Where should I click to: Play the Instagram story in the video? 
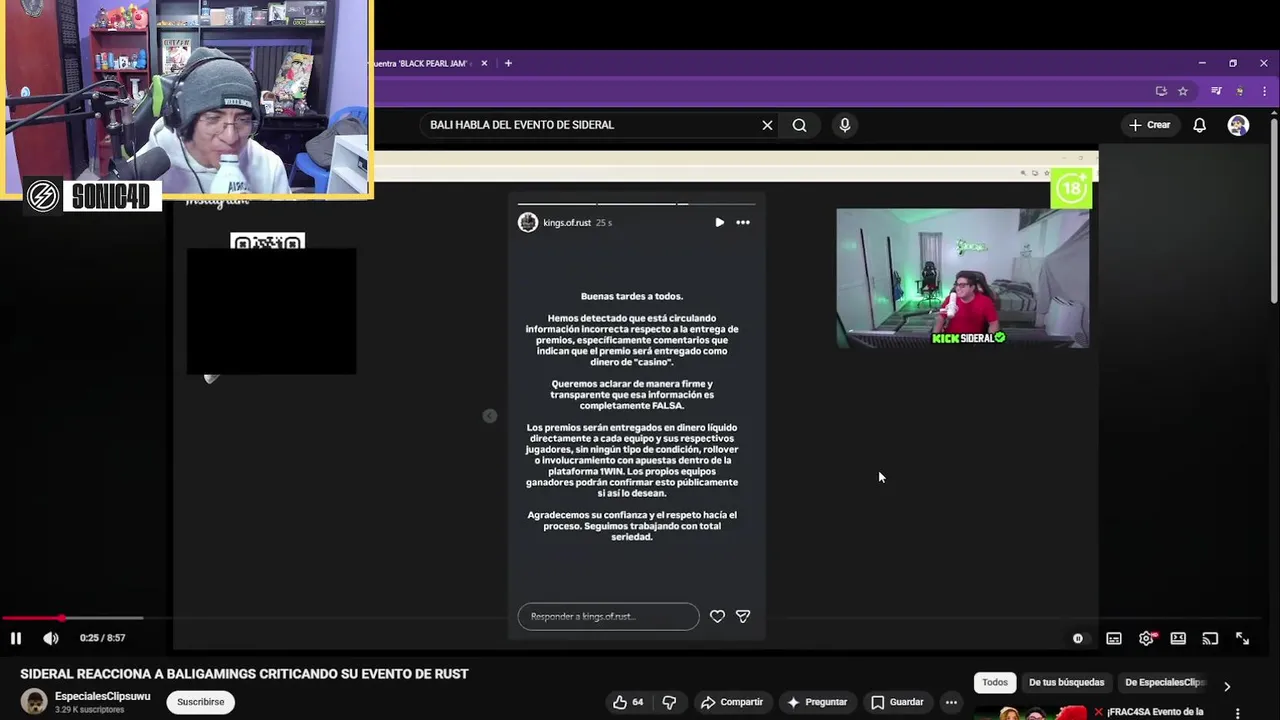tap(719, 222)
